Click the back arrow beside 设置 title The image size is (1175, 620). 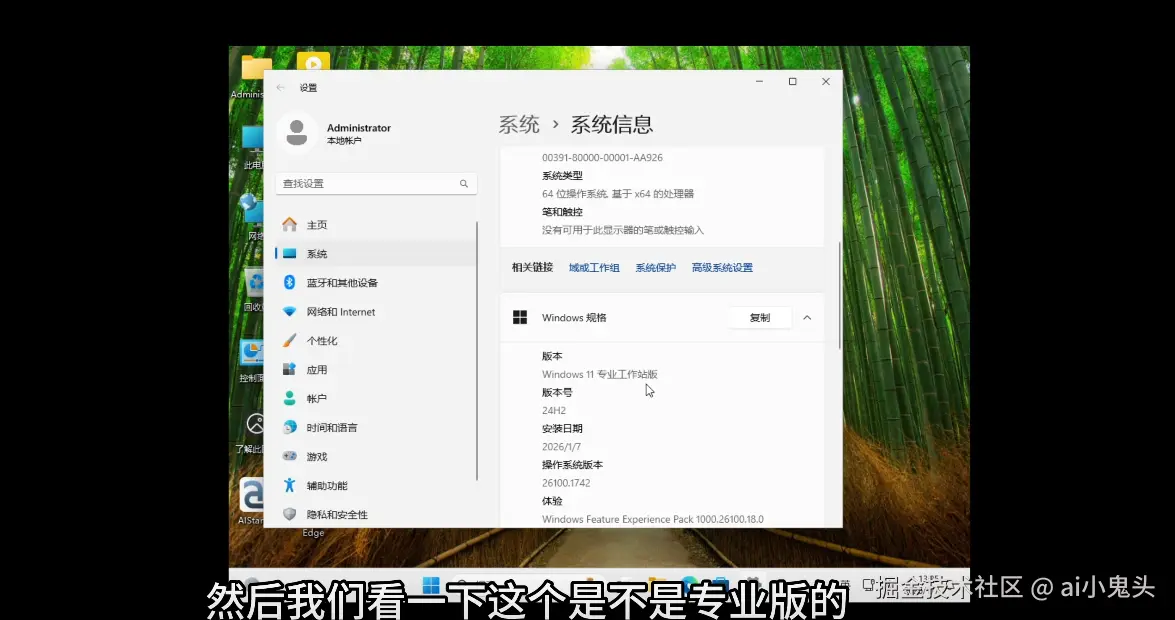[280, 88]
